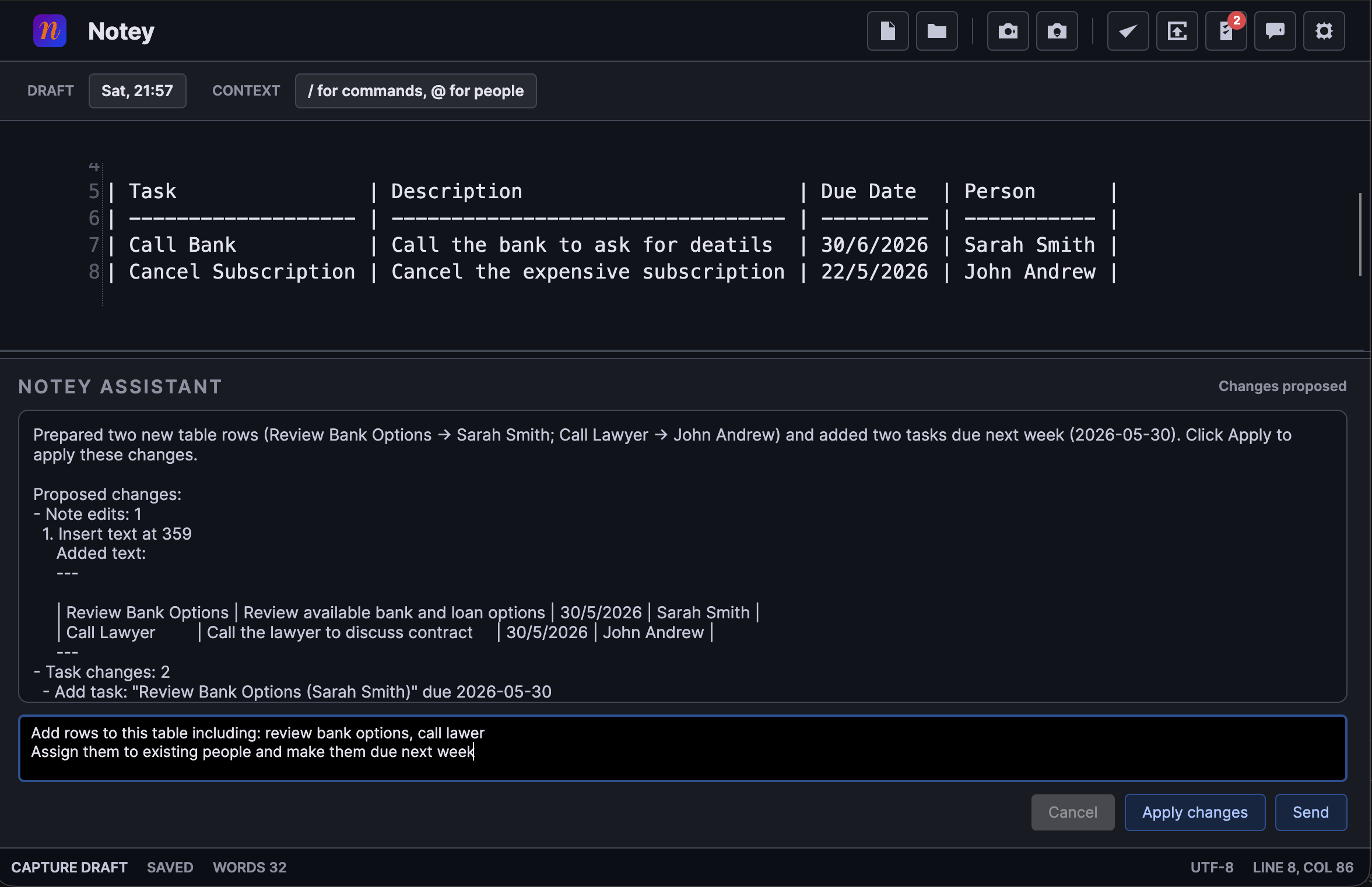The width and height of the screenshot is (1372, 887).
Task: Open the task checklist icon with badge 2
Action: (x=1226, y=31)
